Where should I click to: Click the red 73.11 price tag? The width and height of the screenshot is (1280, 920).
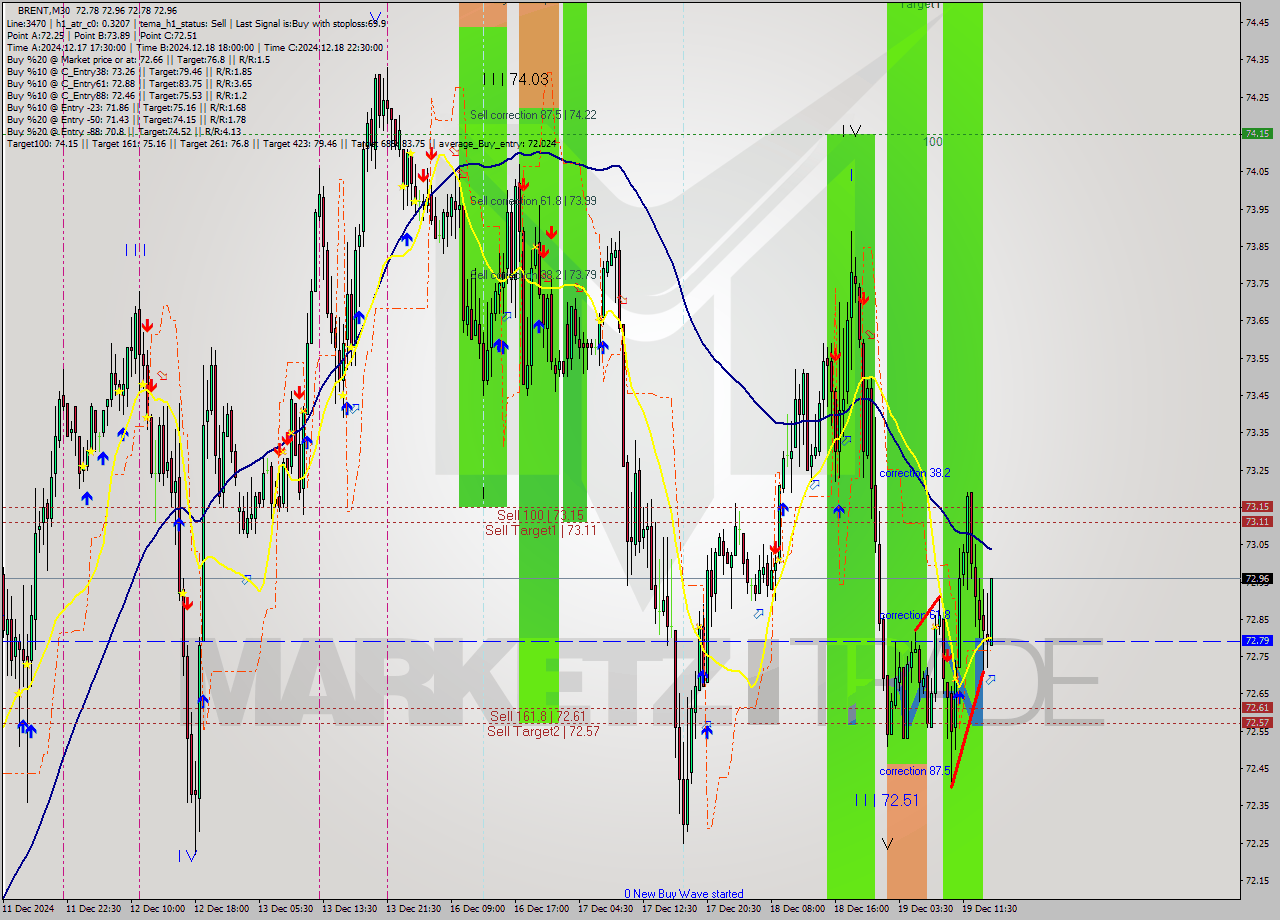click(1257, 521)
